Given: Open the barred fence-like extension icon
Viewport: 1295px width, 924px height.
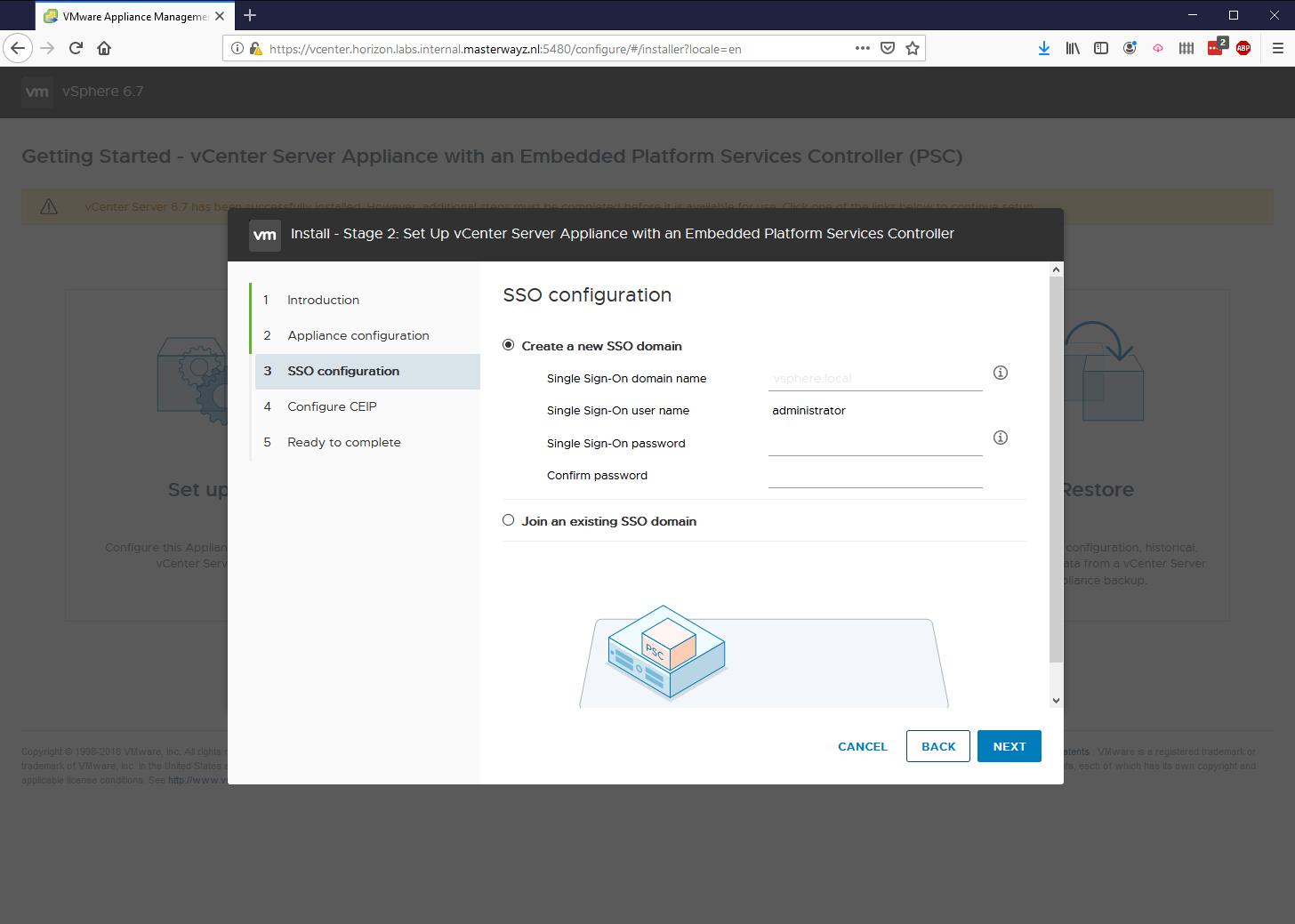Looking at the screenshot, I should [x=1186, y=48].
